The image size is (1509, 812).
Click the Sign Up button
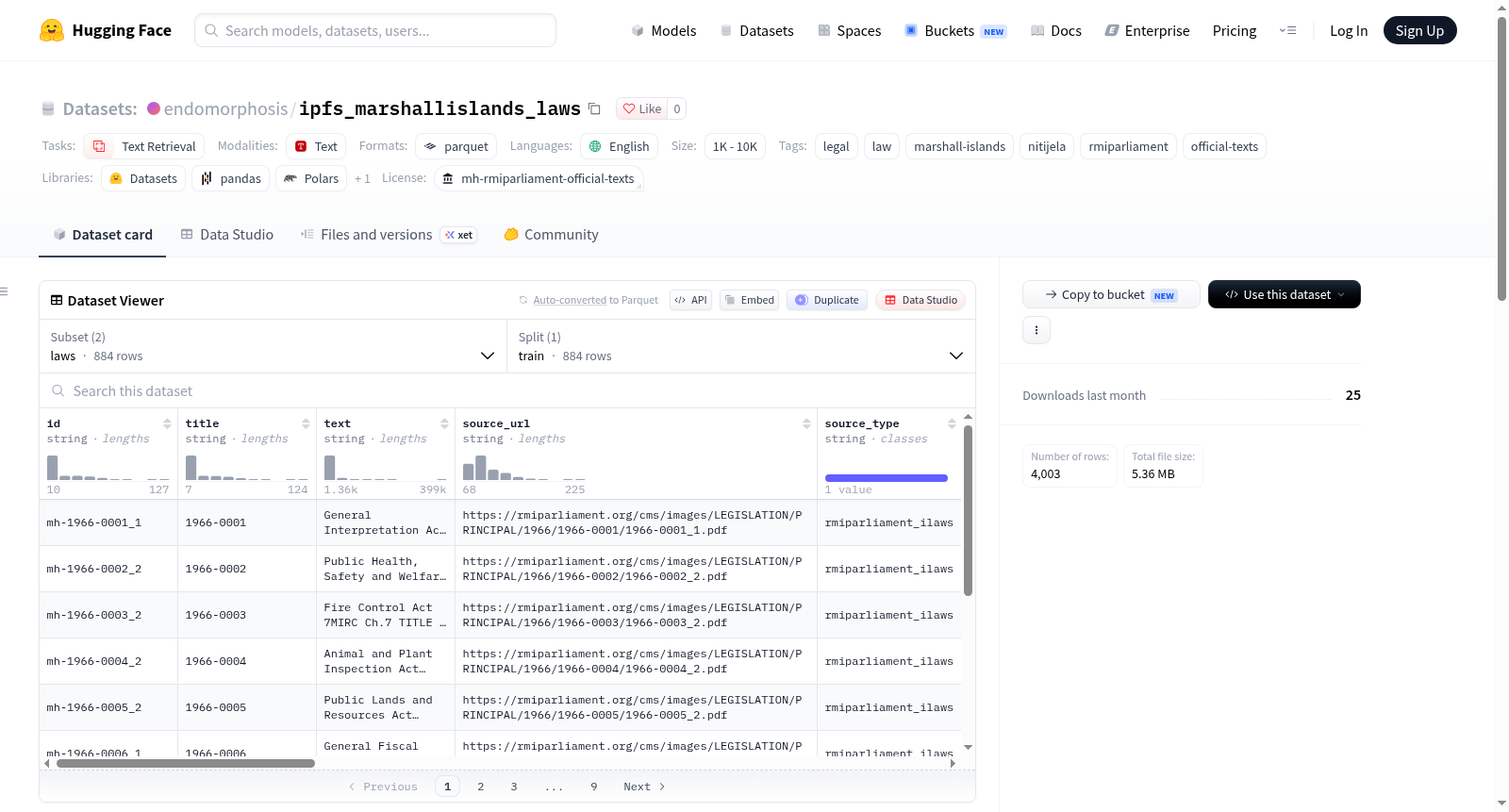(x=1420, y=30)
